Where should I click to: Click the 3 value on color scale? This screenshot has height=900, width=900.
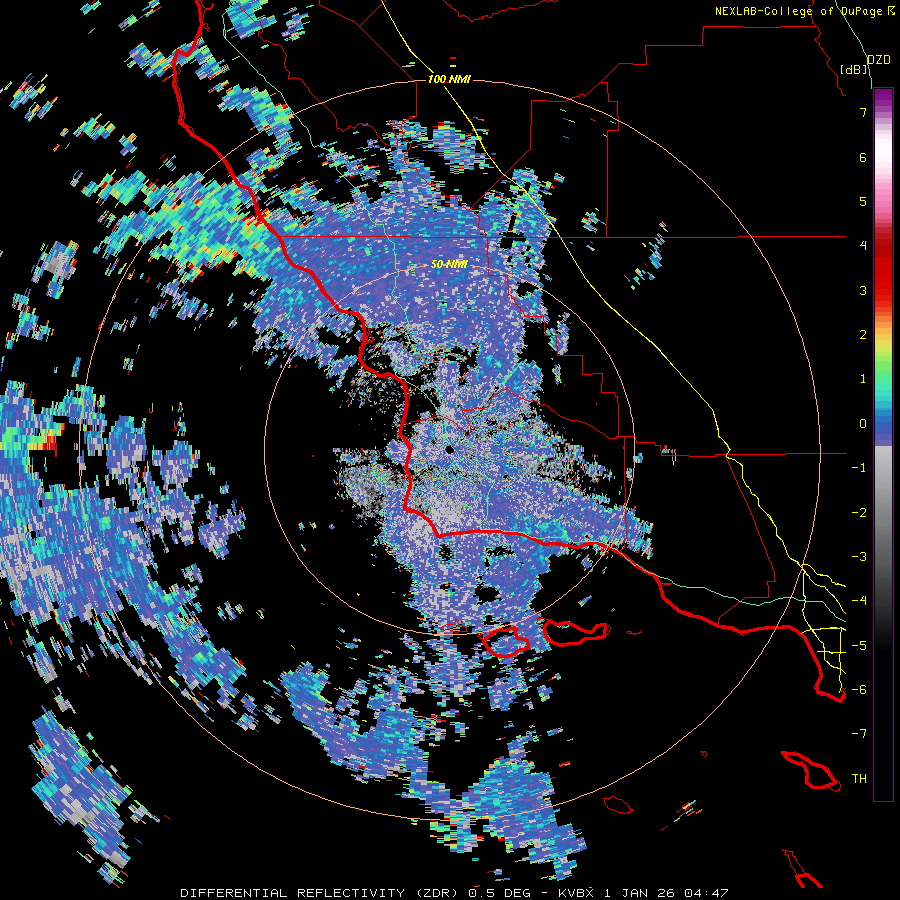coord(863,290)
